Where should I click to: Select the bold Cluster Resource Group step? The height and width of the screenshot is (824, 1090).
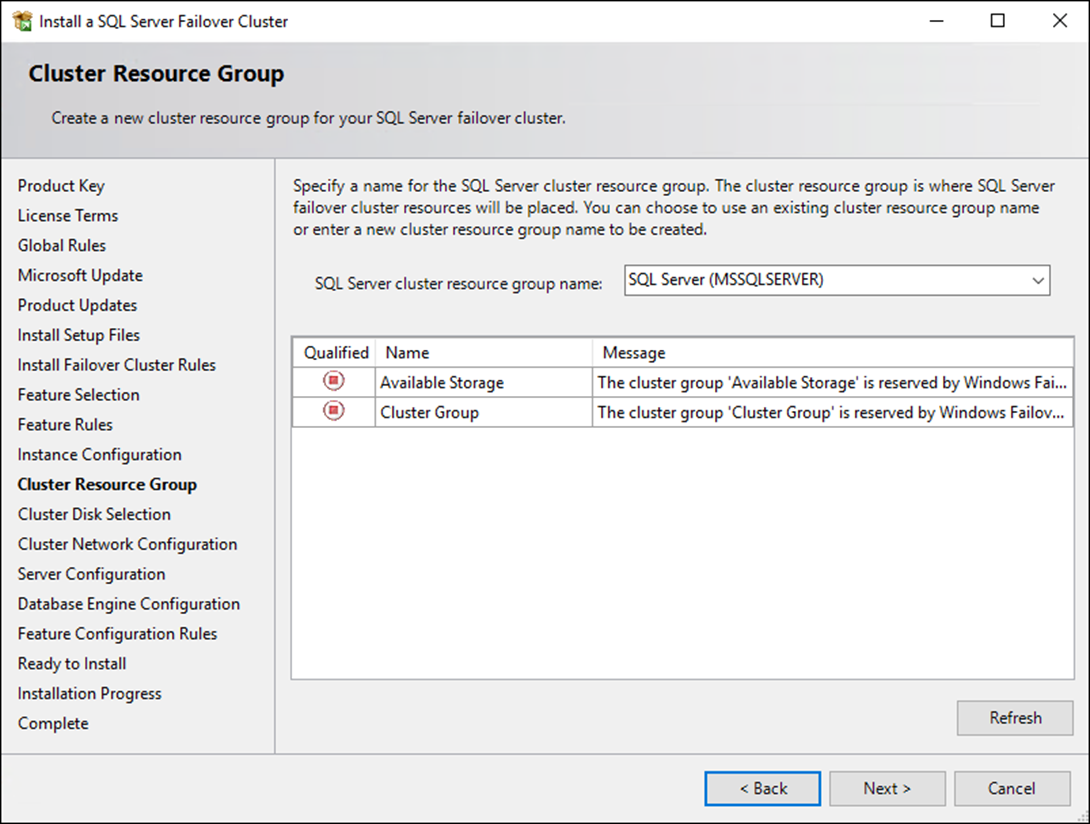click(x=107, y=485)
